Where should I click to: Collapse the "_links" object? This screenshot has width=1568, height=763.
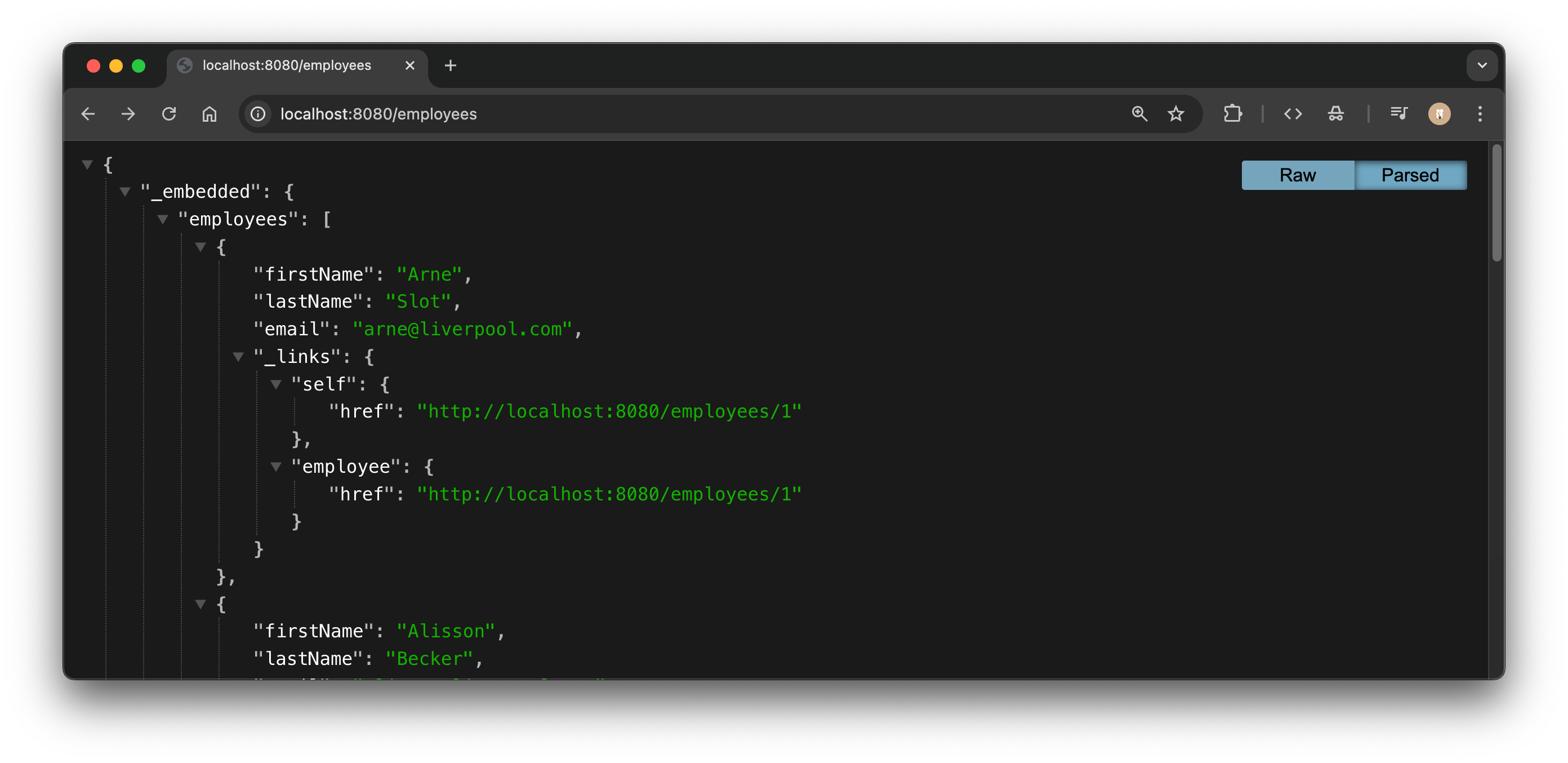[239, 357]
